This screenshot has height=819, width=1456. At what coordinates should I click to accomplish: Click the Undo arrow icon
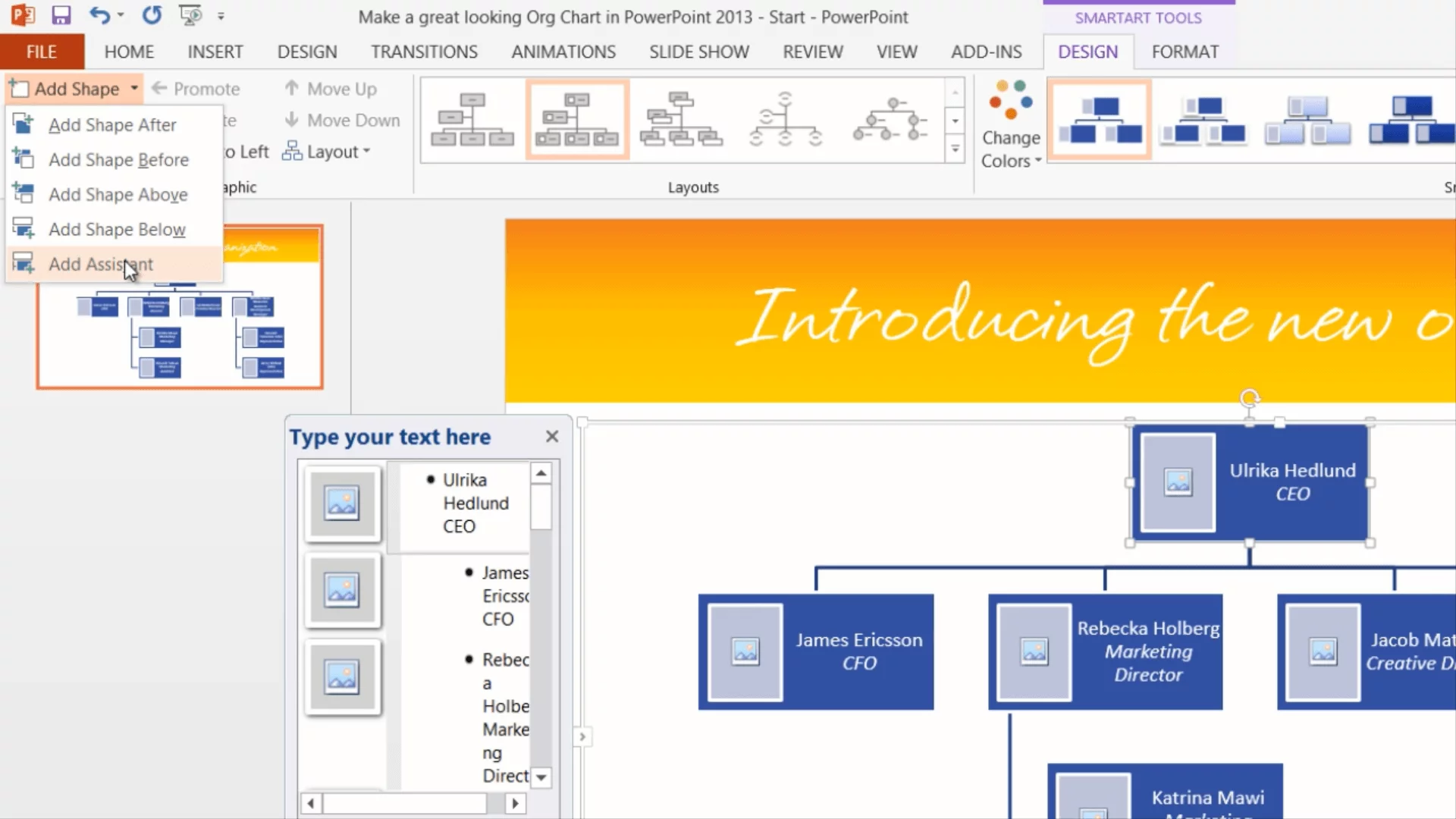pos(99,15)
